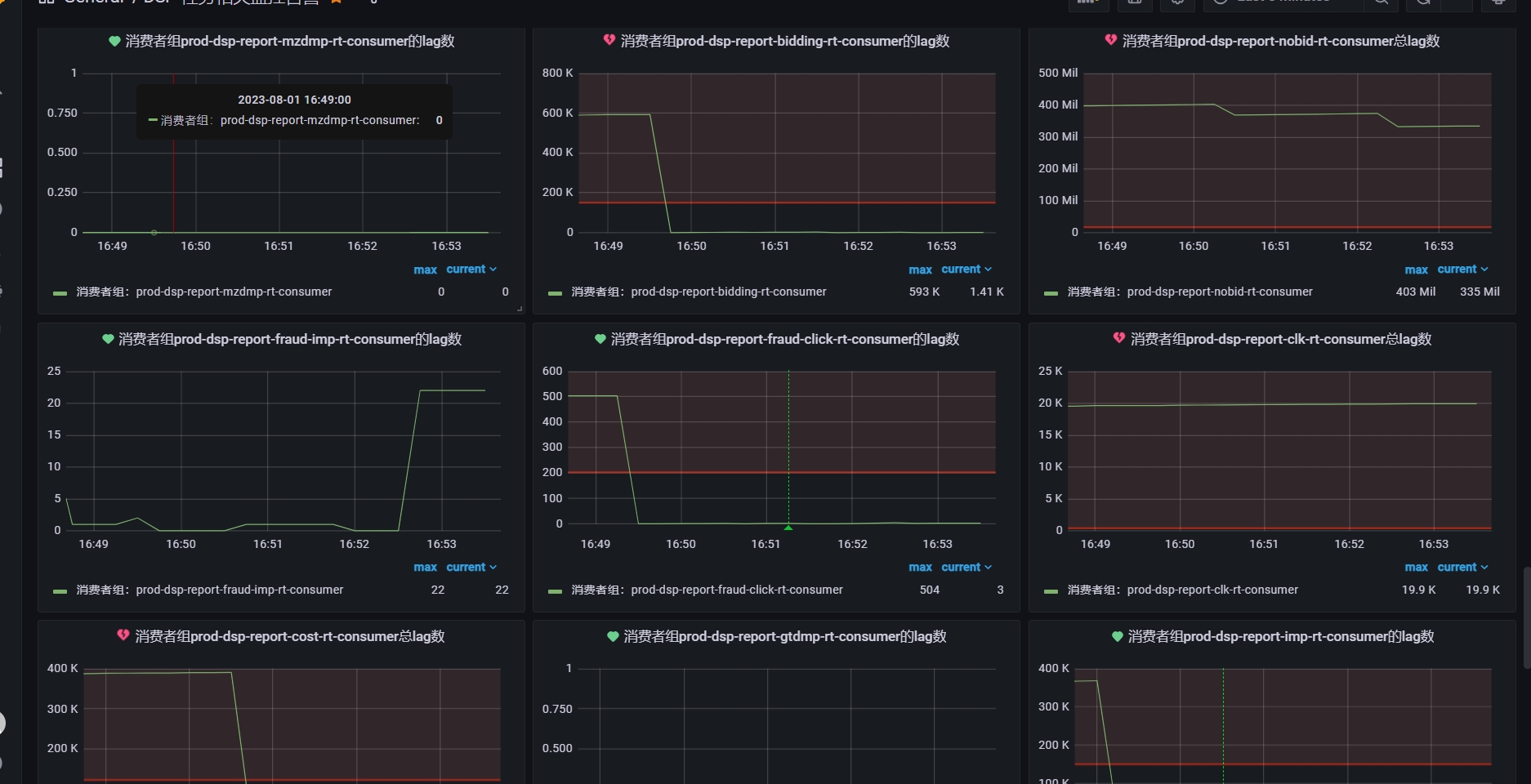Image resolution: width=1531 pixels, height=784 pixels.
Task: Click the broken-heart alert icon of bidding-rt-consumer panel
Action: [609, 40]
